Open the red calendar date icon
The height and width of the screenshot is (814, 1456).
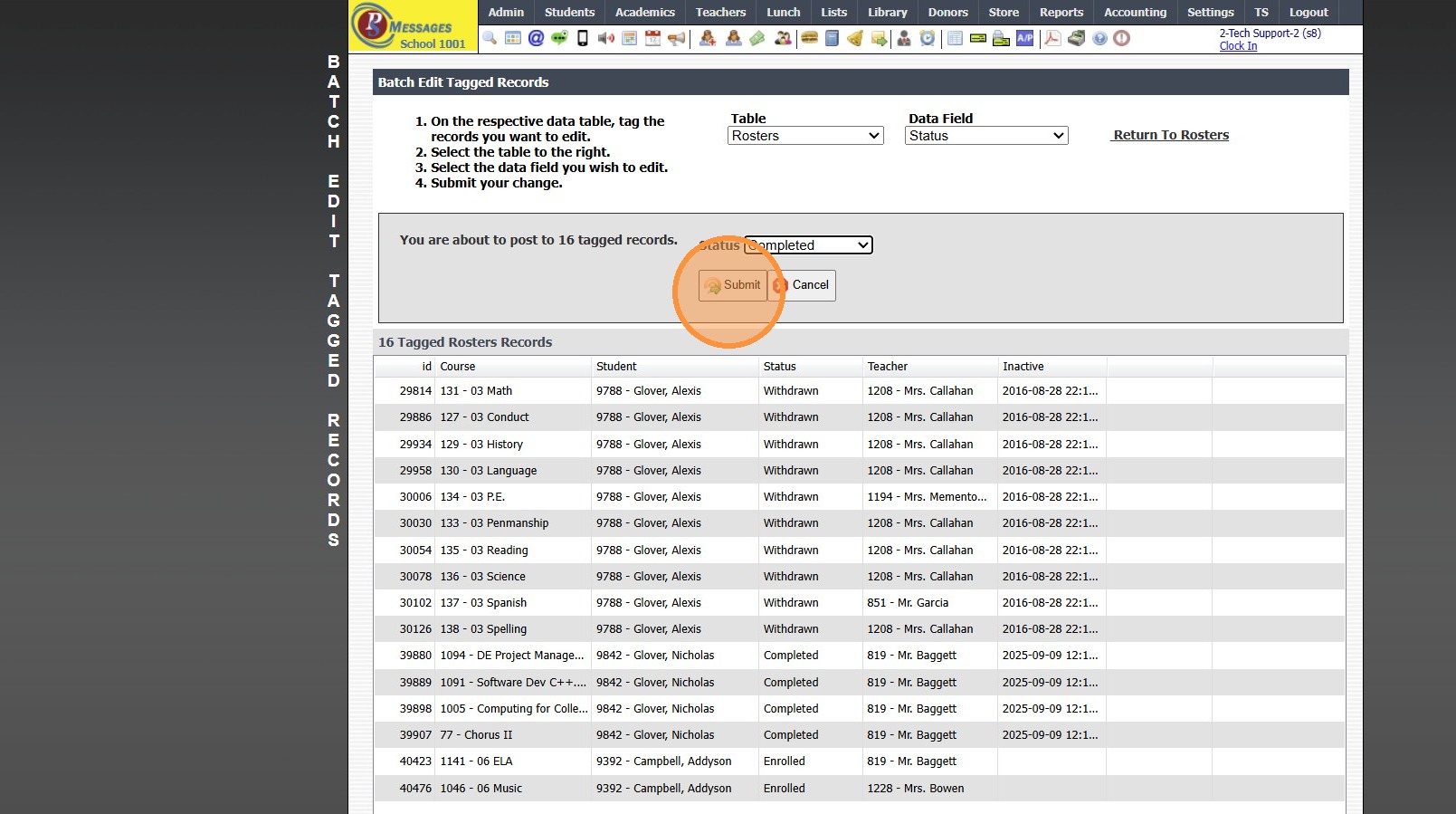coord(652,38)
